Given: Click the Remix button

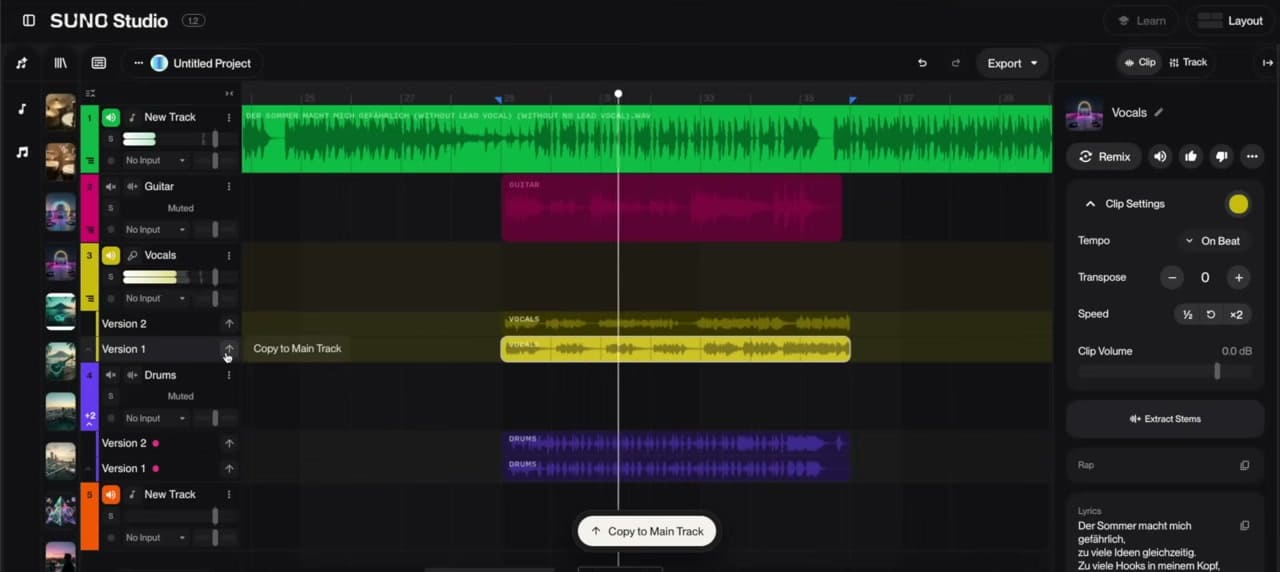Looking at the screenshot, I should [1104, 156].
